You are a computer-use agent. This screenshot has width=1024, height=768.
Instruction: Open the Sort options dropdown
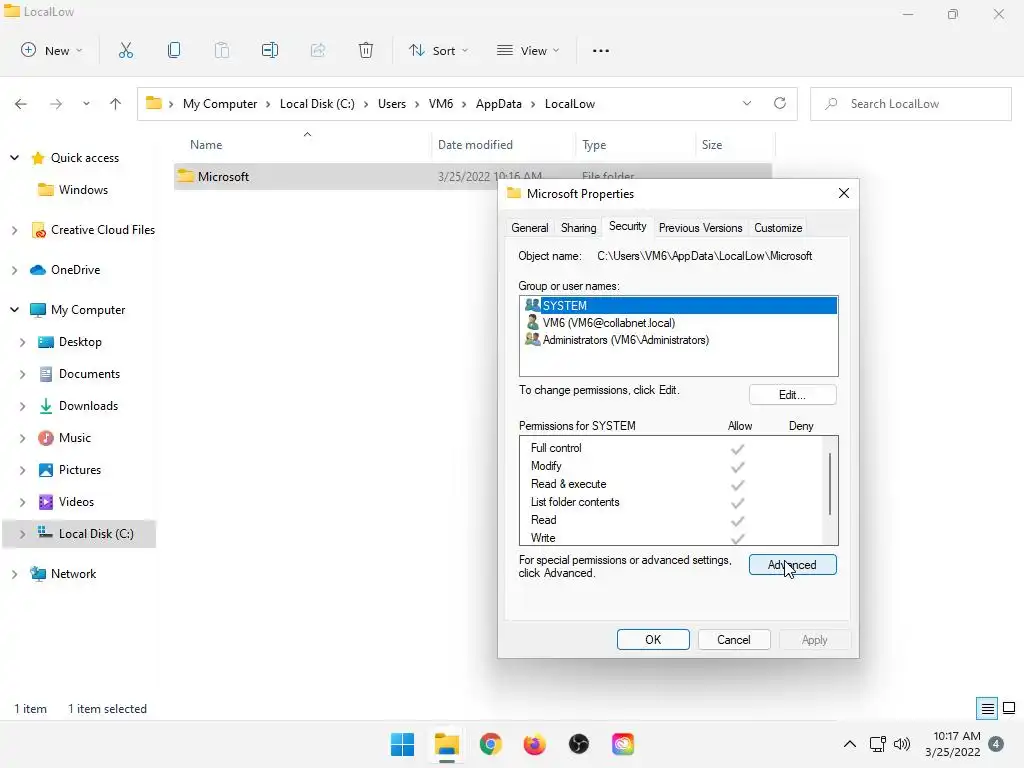tap(438, 50)
